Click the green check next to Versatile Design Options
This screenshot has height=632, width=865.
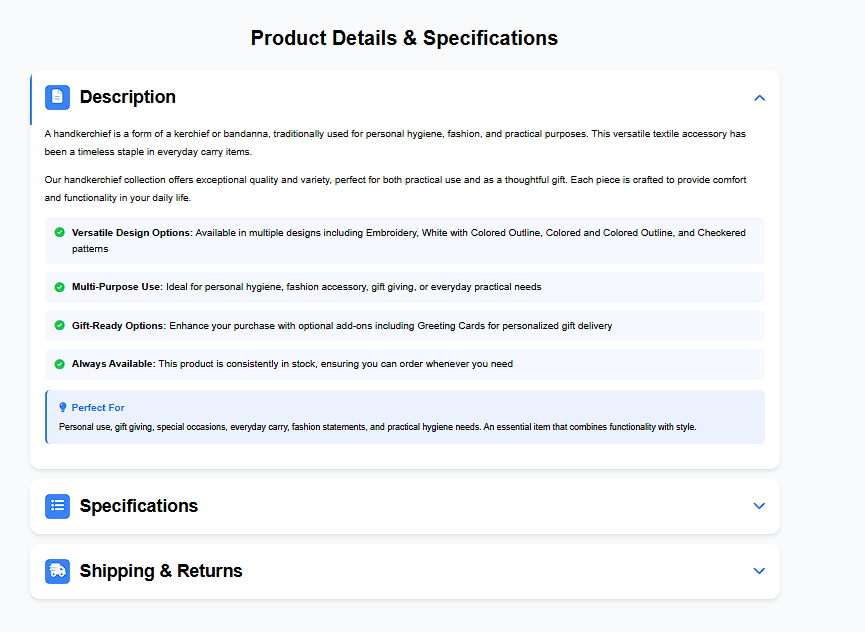(60, 233)
